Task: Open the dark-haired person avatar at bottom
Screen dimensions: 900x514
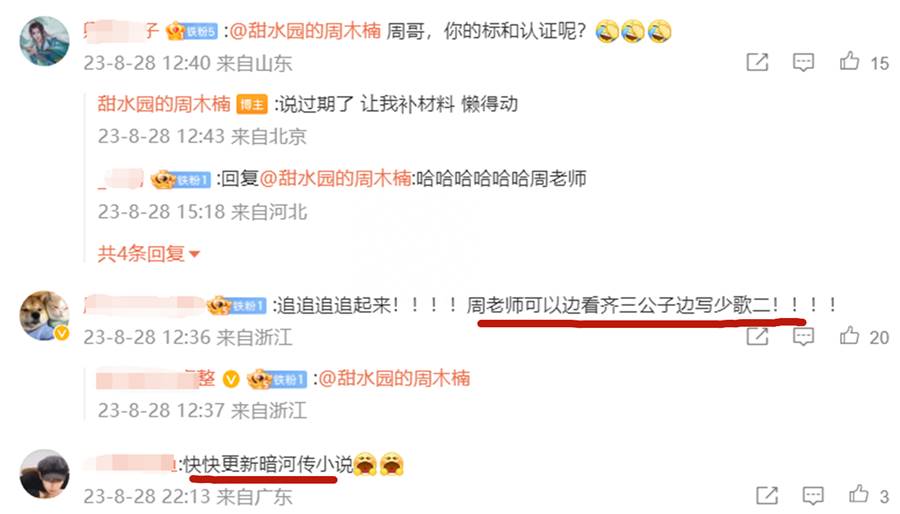Action: (x=45, y=474)
